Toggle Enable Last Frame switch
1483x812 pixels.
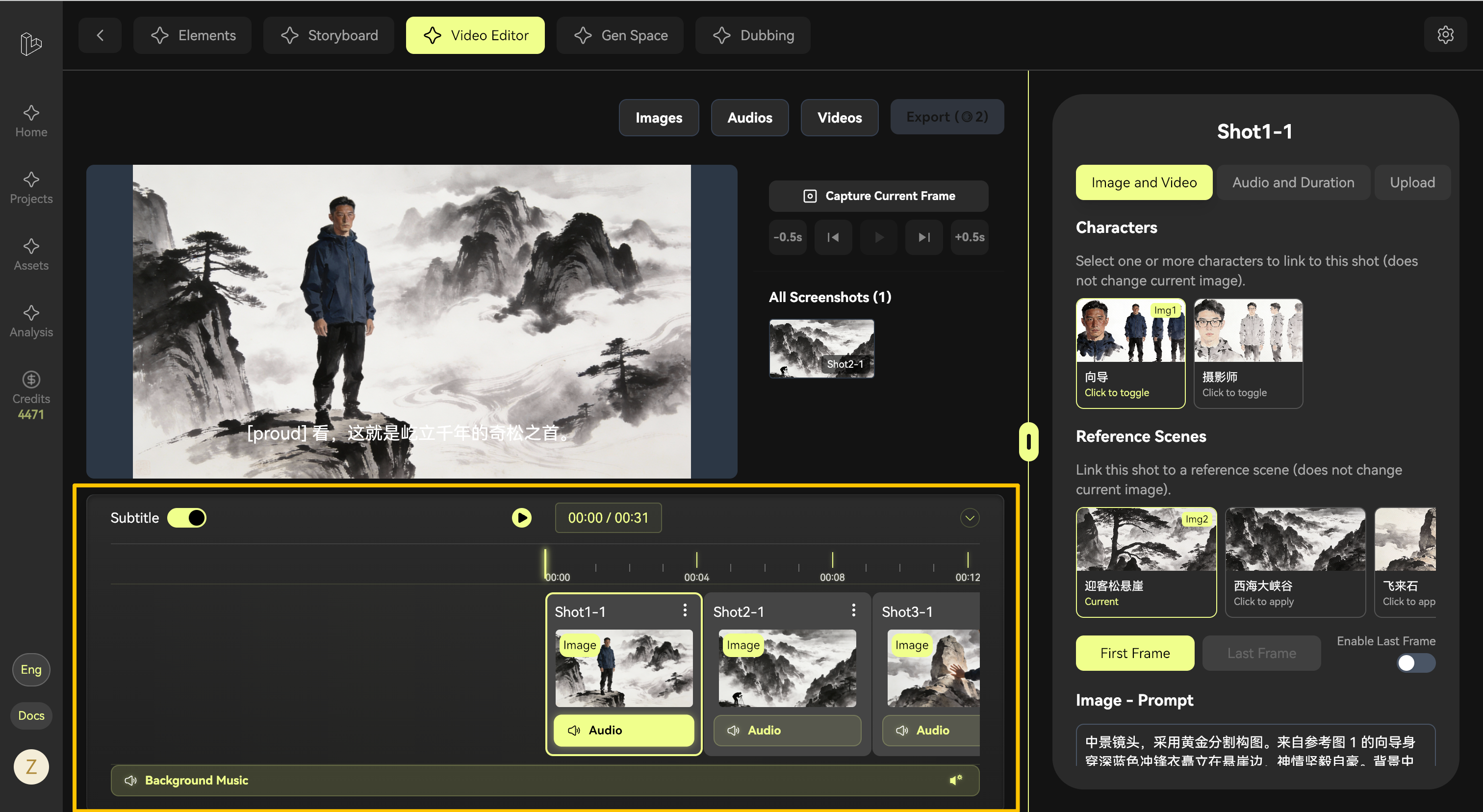[1416, 662]
